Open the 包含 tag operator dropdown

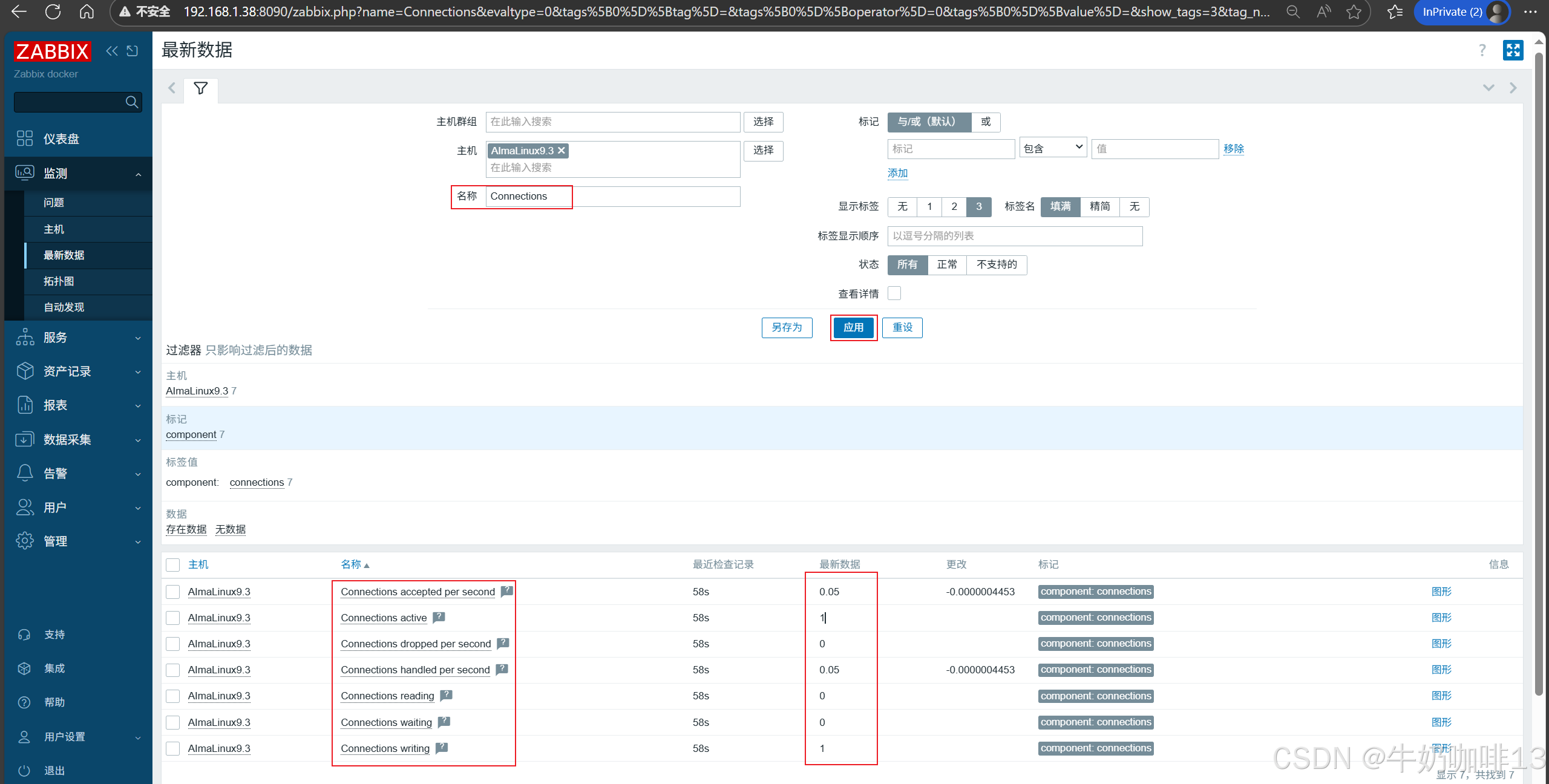[1053, 148]
